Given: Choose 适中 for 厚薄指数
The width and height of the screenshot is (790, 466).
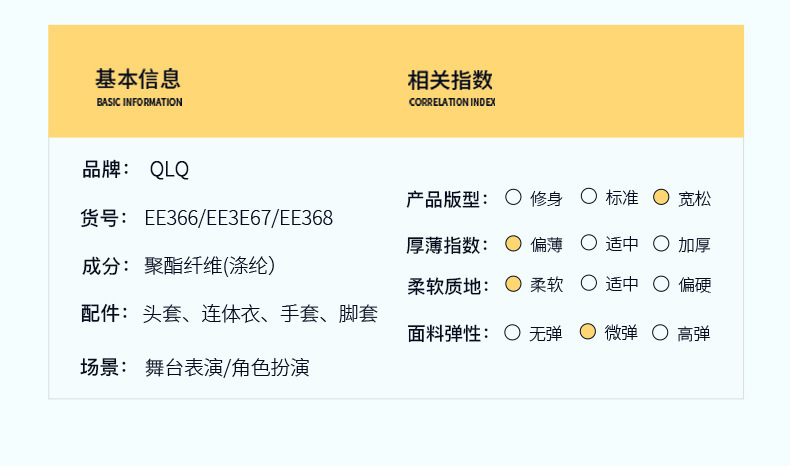Looking at the screenshot, I should 589,243.
